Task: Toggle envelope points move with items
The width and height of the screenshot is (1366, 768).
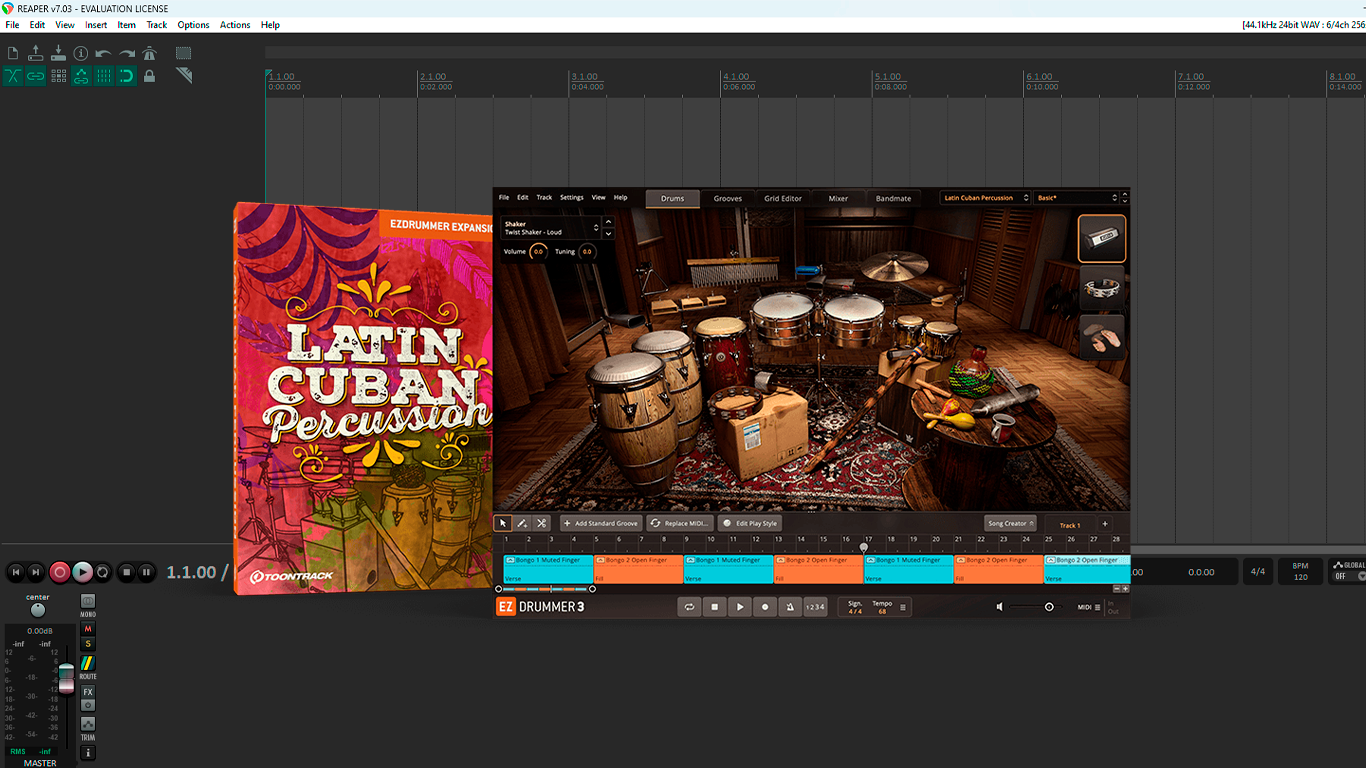Action: [x=81, y=76]
